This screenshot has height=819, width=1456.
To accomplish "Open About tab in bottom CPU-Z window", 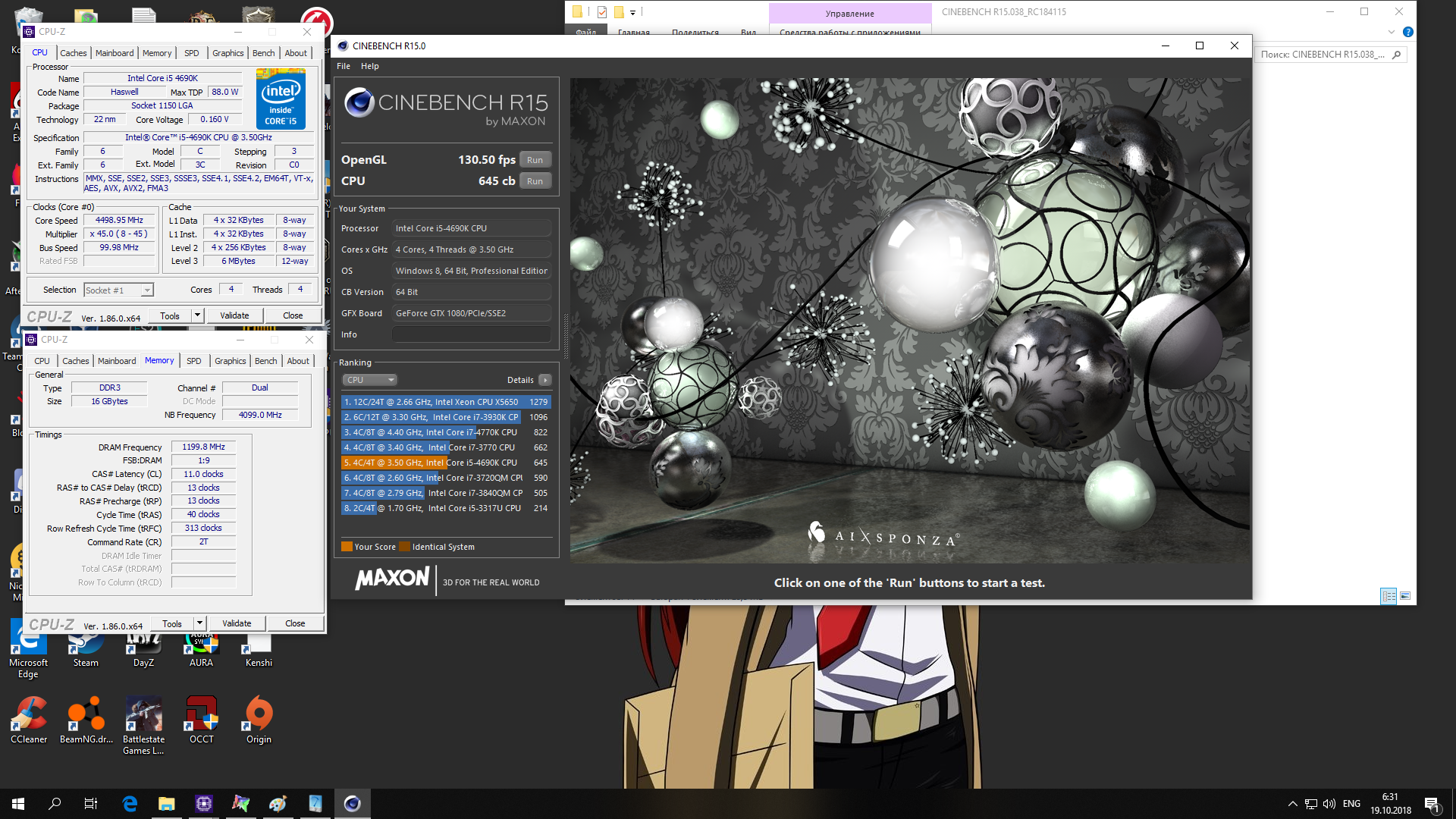I will [298, 361].
